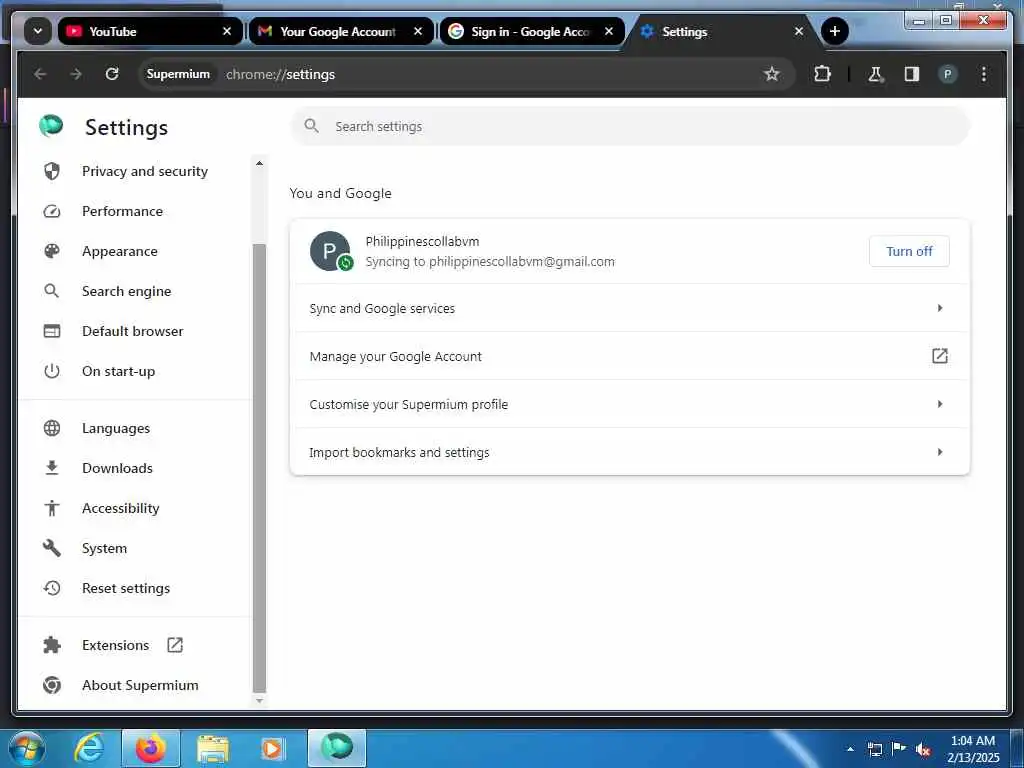Open the Languages settings section
Screen dimensions: 1024x768
tap(116, 428)
